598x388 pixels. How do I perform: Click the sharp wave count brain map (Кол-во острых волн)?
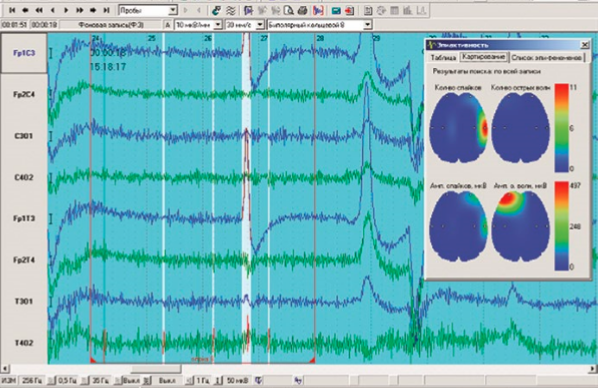point(521,128)
